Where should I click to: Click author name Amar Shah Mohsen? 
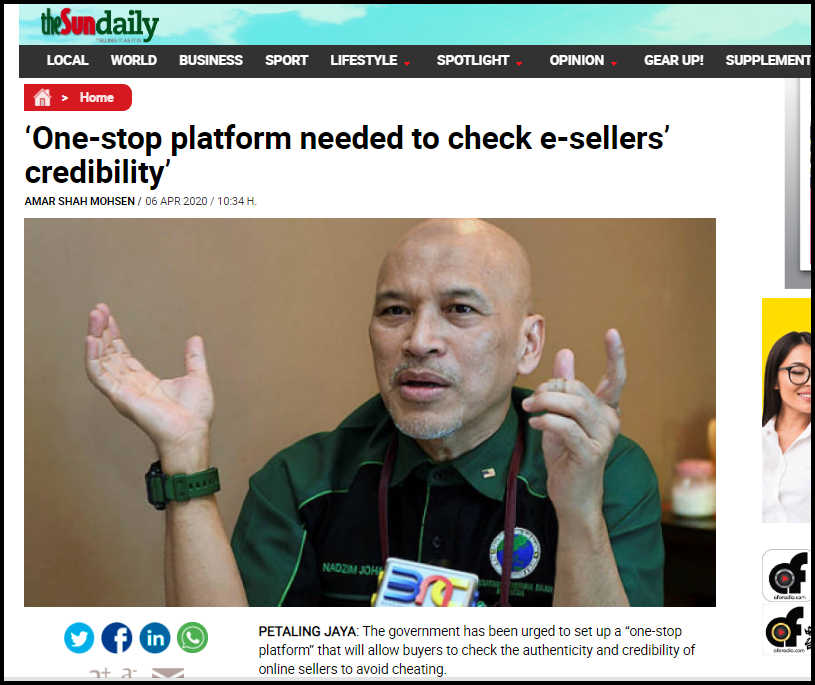tap(80, 201)
